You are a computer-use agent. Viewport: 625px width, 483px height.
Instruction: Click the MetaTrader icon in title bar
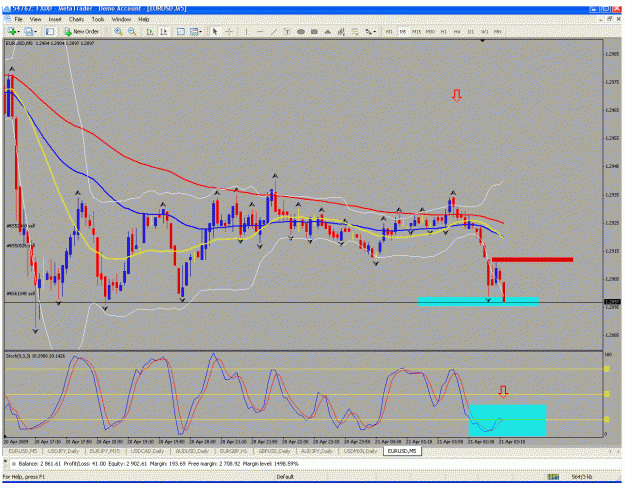(7, 8)
